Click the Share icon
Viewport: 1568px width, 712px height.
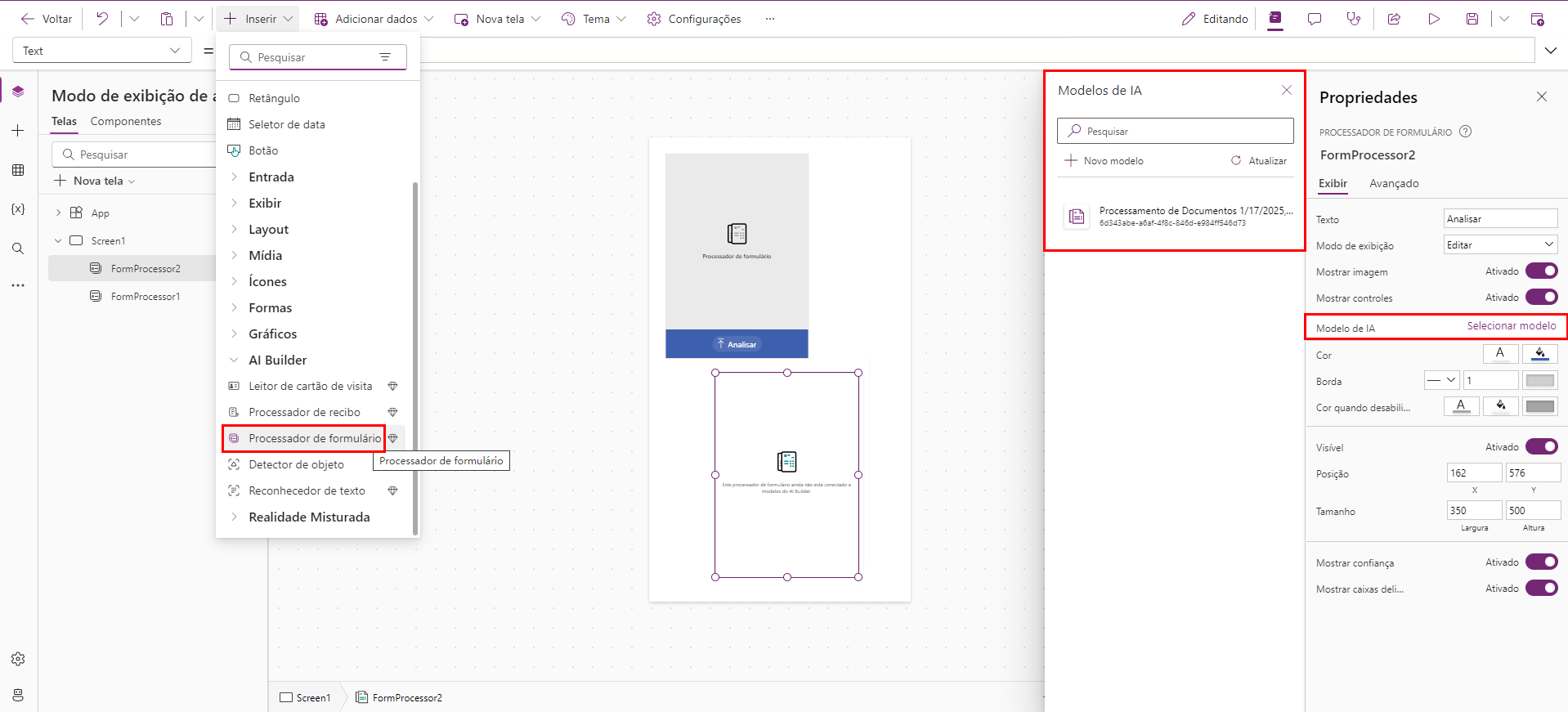(x=1394, y=19)
